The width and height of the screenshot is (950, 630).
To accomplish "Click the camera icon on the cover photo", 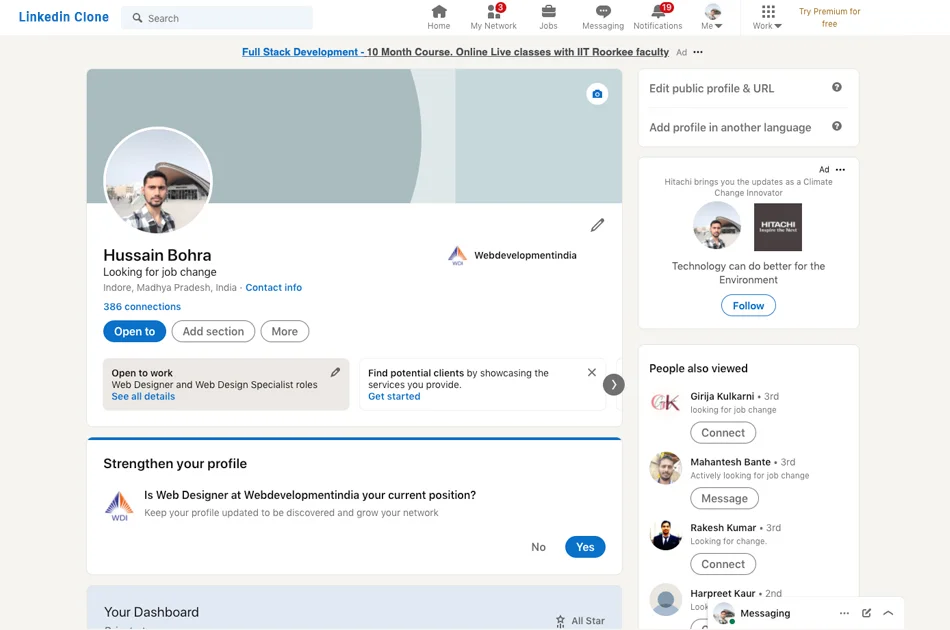I will click(597, 93).
